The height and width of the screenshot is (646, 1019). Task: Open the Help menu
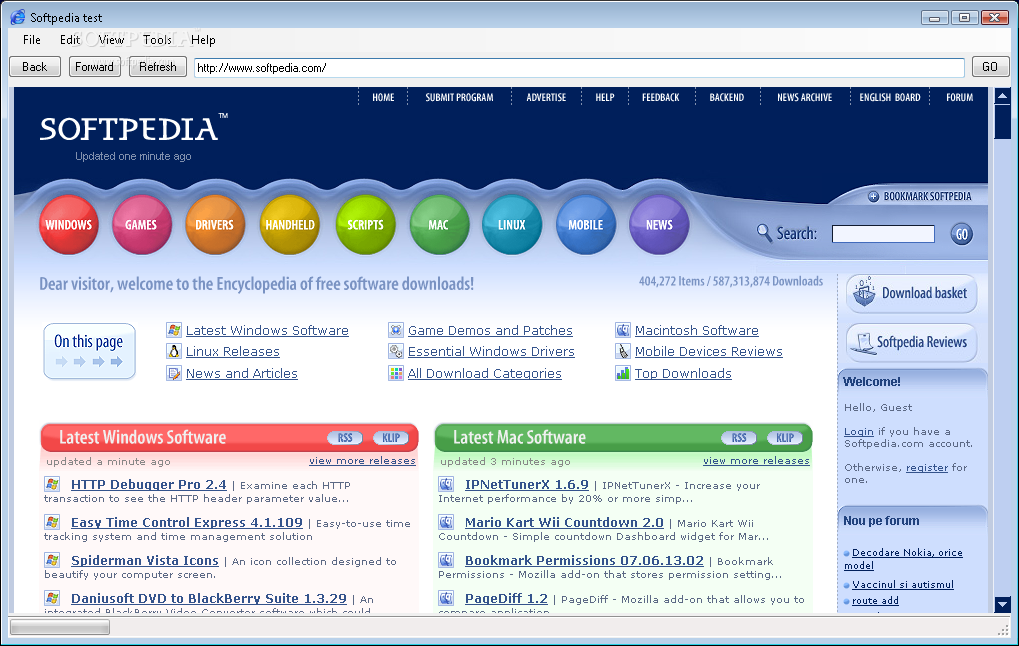pyautogui.click(x=203, y=40)
